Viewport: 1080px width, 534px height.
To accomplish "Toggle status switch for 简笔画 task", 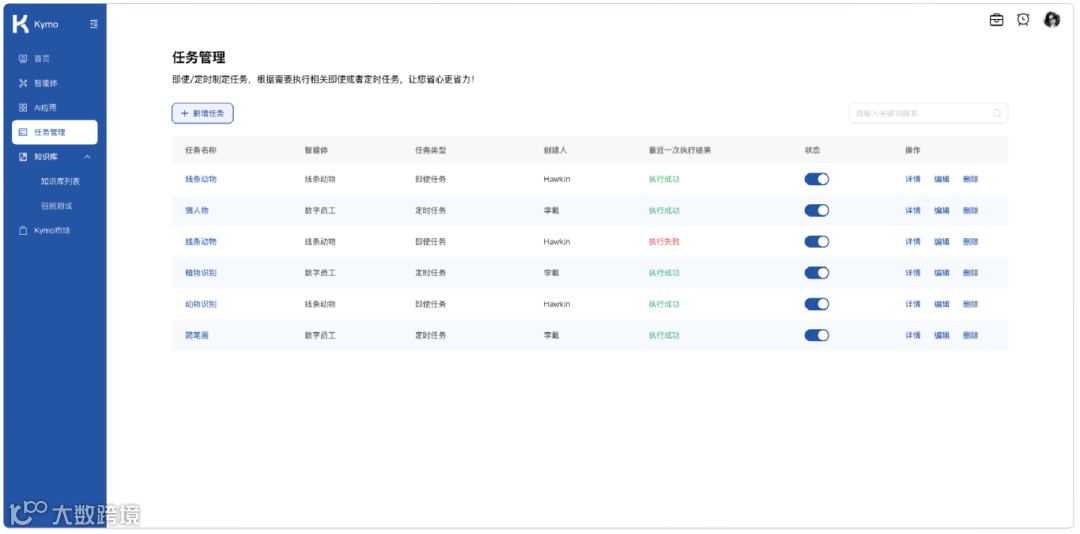I will 816,335.
